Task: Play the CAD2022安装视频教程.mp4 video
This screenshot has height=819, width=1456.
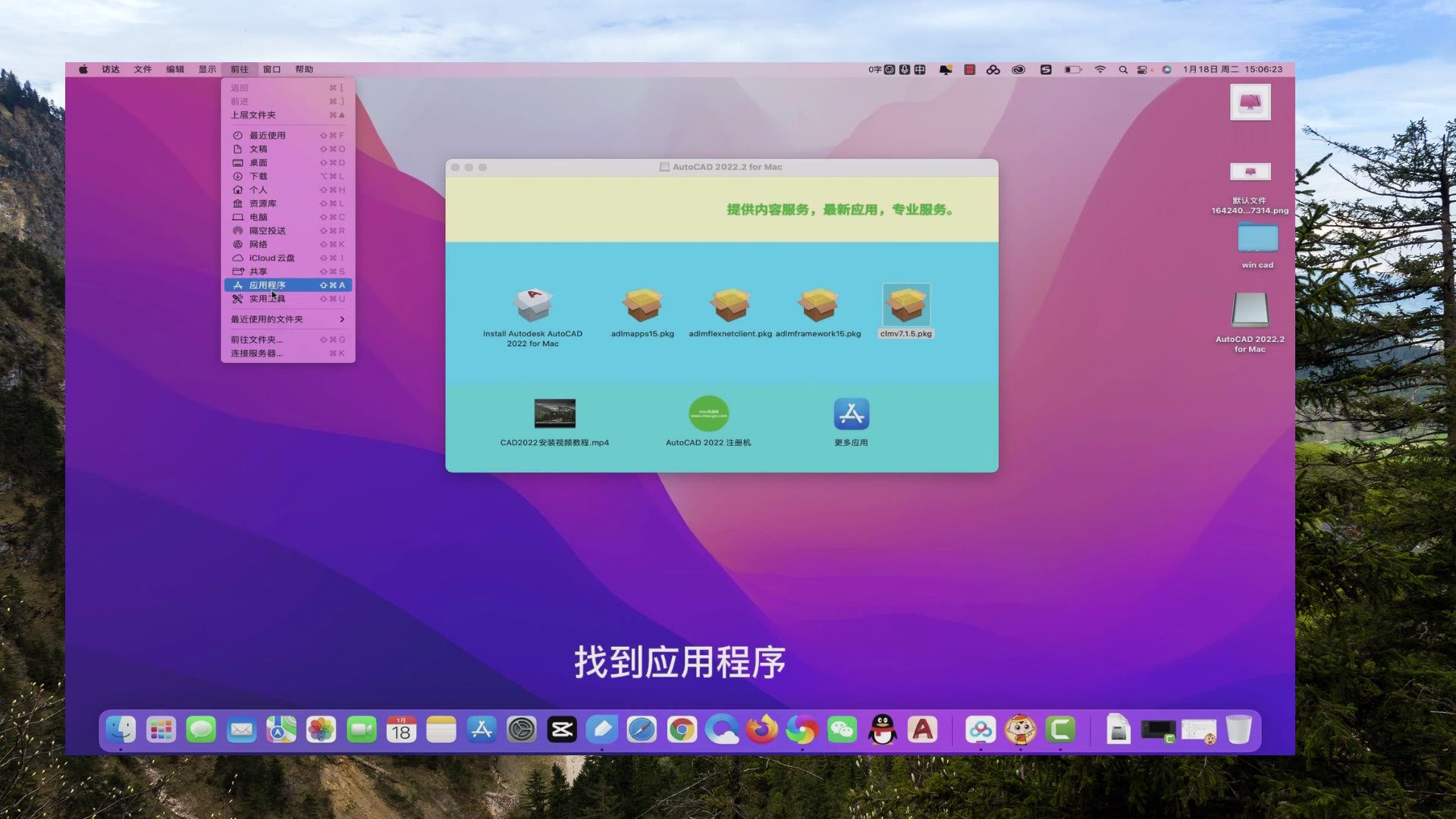Action: coord(554,413)
